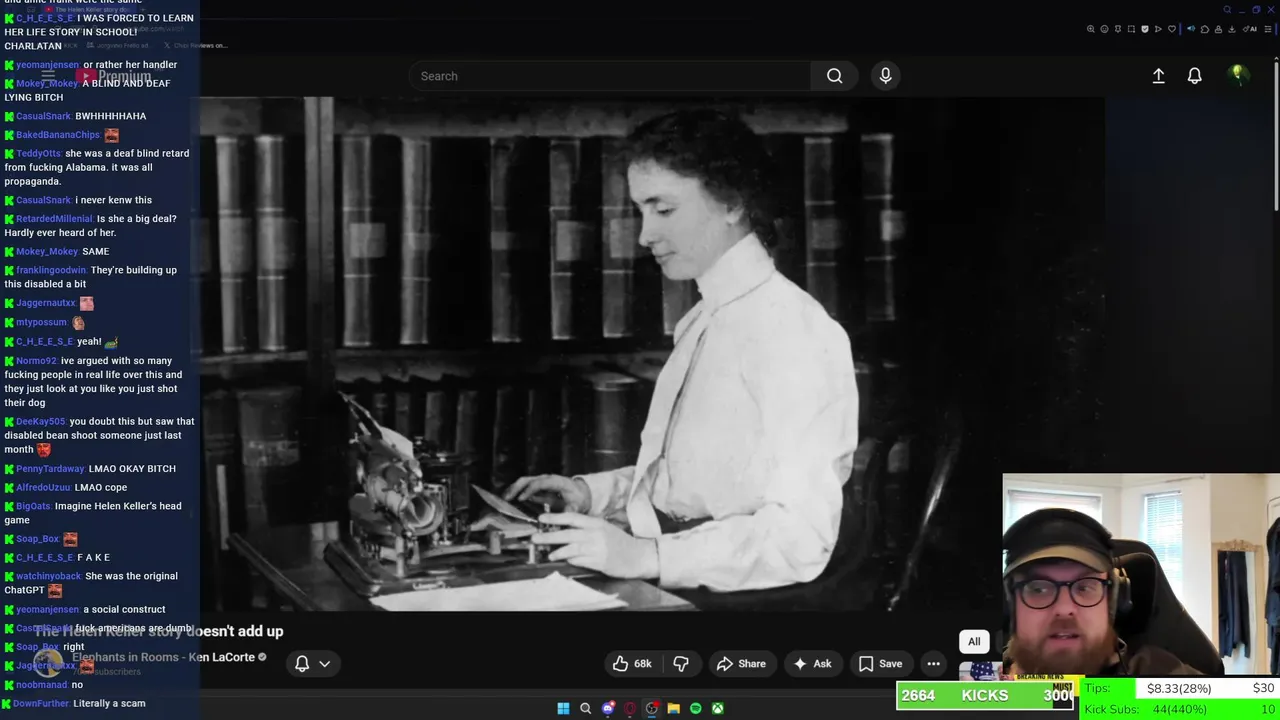Open OBS Studio from the taskbar
This screenshot has height=720, width=1280.
[651, 708]
